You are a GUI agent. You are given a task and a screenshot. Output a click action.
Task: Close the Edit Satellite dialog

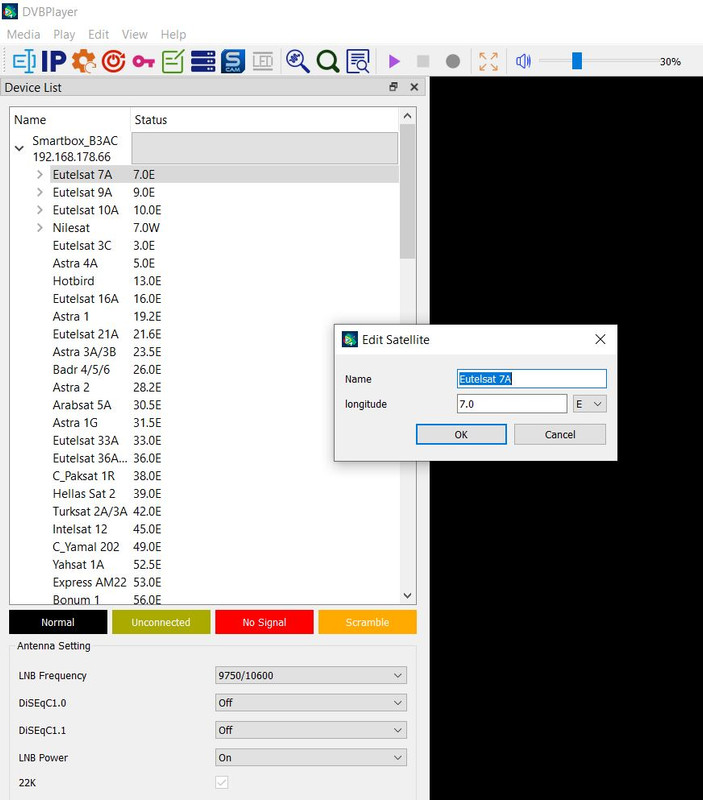click(x=600, y=339)
